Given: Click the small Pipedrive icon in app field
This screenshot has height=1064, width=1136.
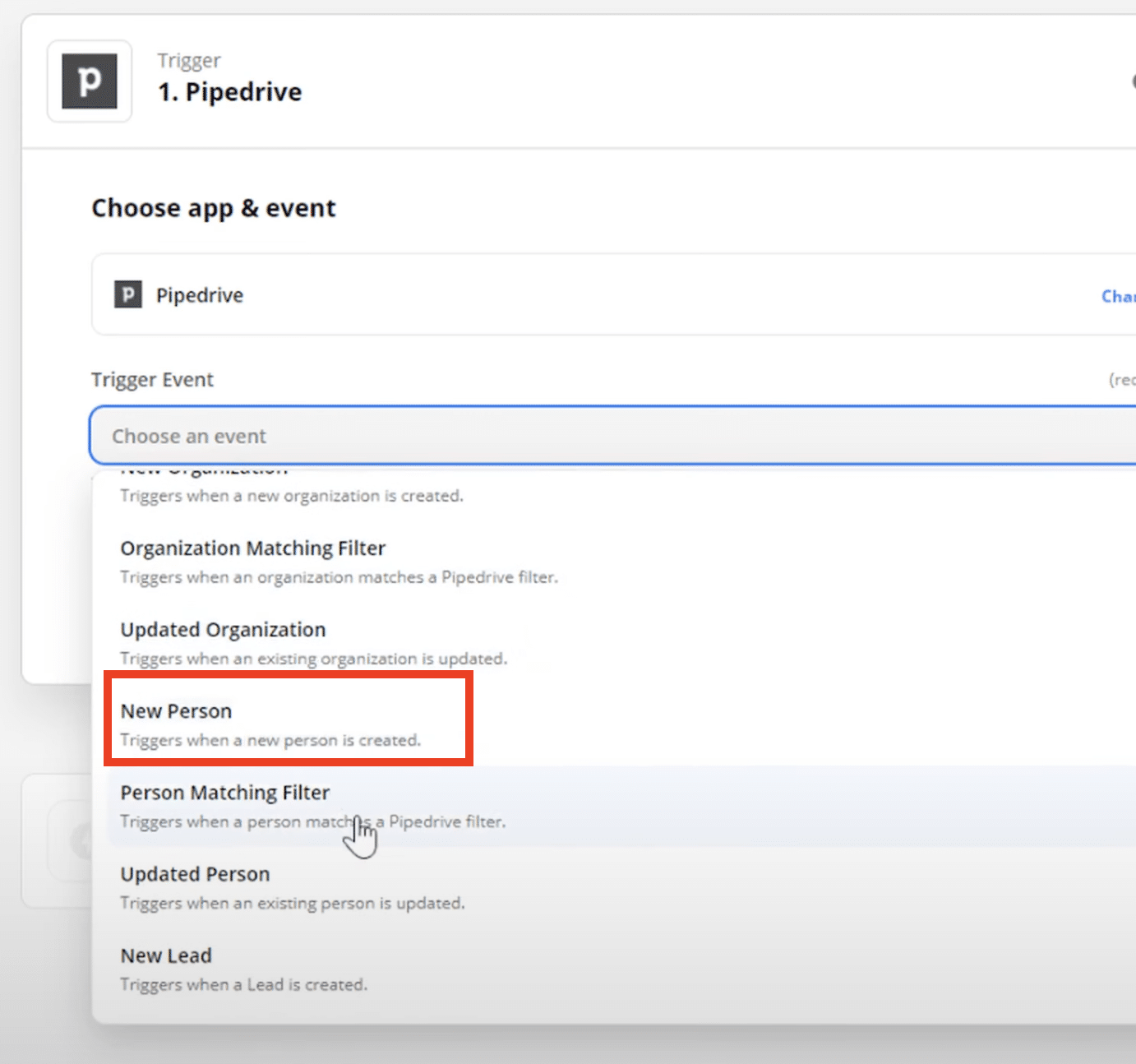Looking at the screenshot, I should (x=127, y=294).
